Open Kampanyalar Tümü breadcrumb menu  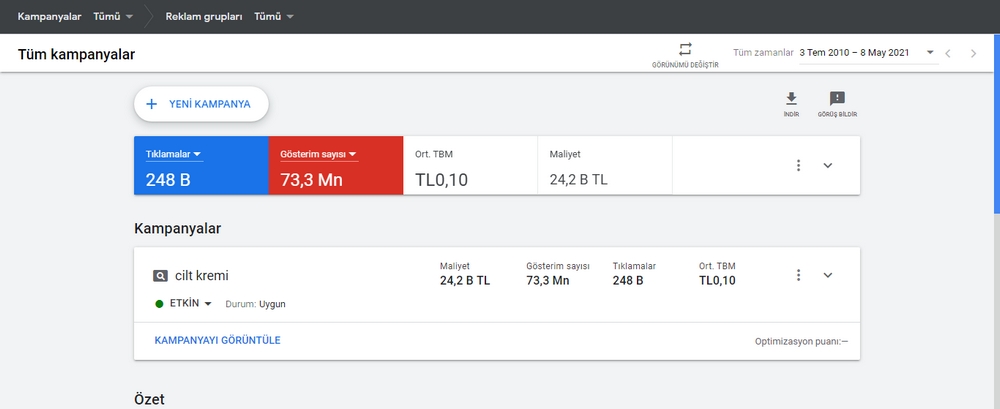point(113,17)
